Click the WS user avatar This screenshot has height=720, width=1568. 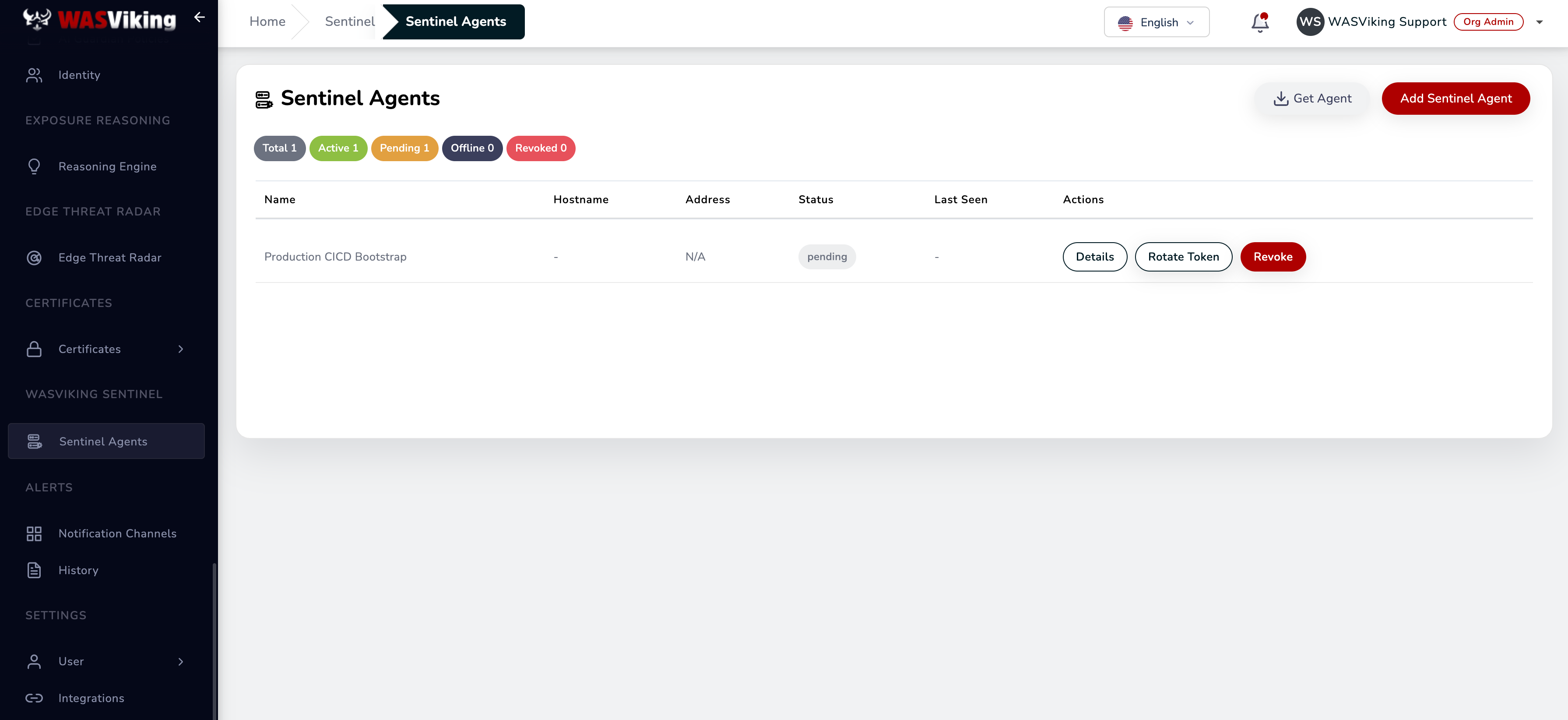(1310, 22)
